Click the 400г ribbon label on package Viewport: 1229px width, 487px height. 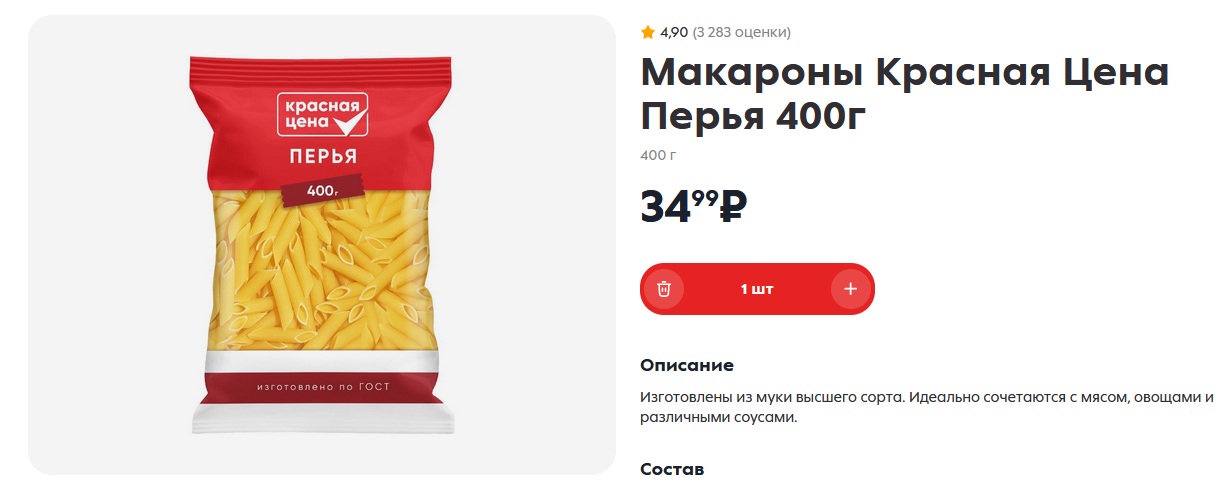(320, 190)
